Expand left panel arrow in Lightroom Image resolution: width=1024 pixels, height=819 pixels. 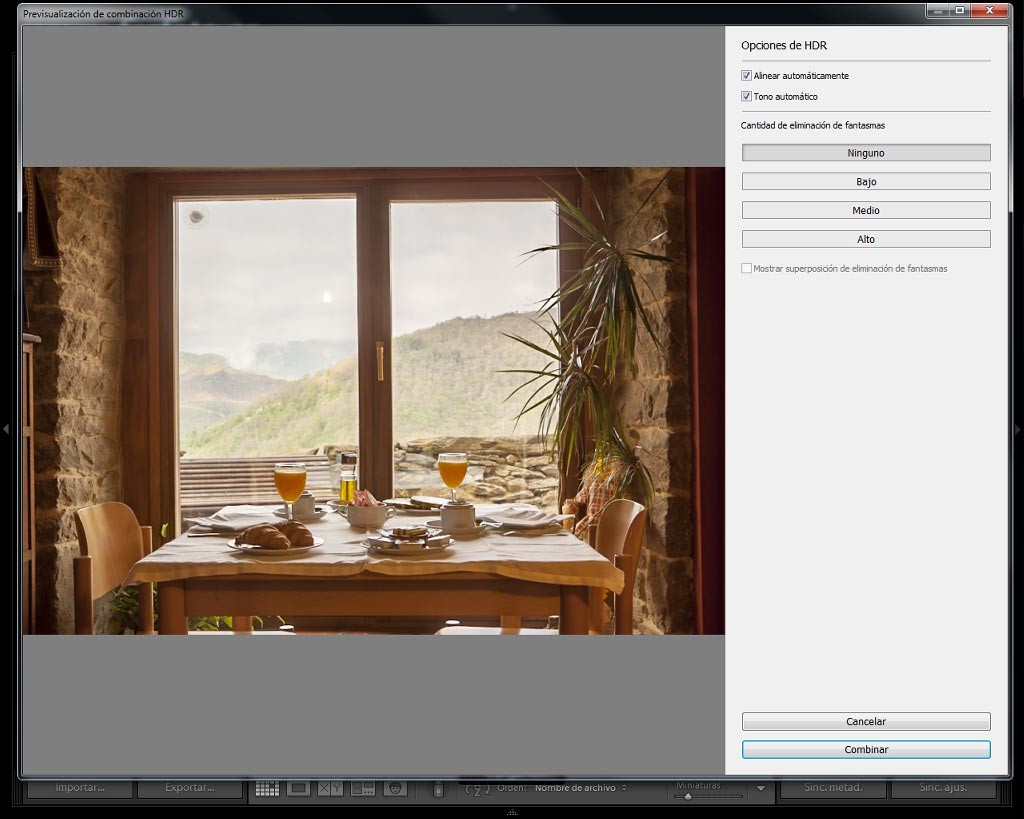[x=6, y=429]
